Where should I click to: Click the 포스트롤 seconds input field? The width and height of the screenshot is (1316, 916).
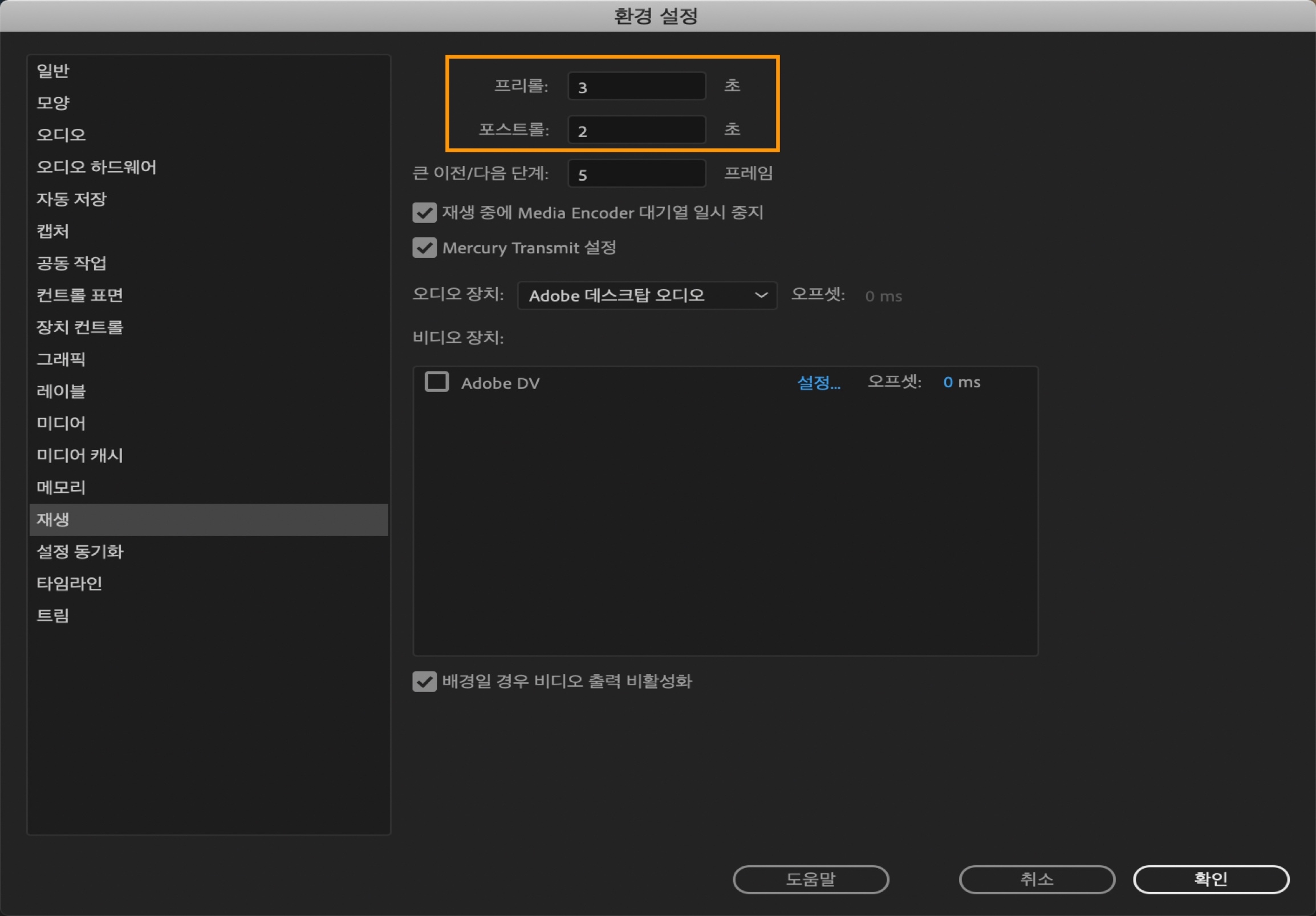[636, 130]
